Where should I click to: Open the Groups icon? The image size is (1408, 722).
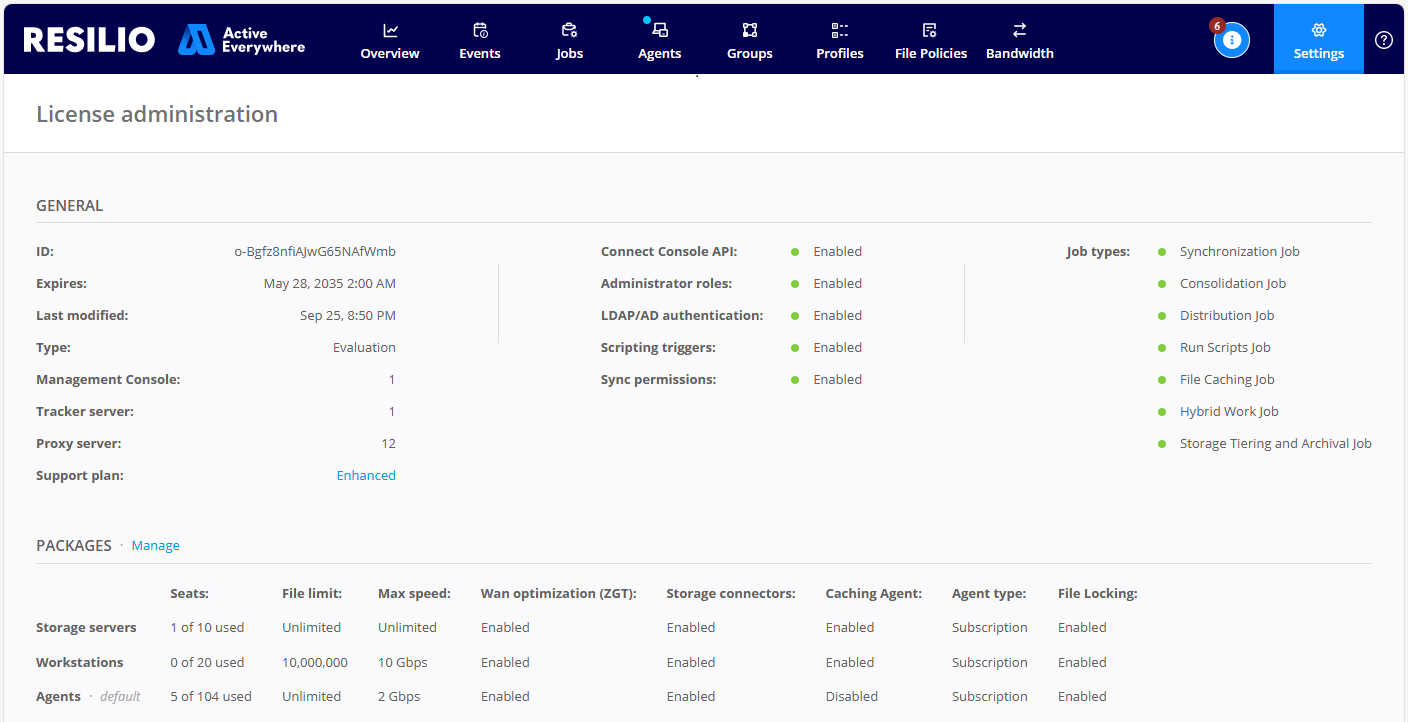point(749,30)
